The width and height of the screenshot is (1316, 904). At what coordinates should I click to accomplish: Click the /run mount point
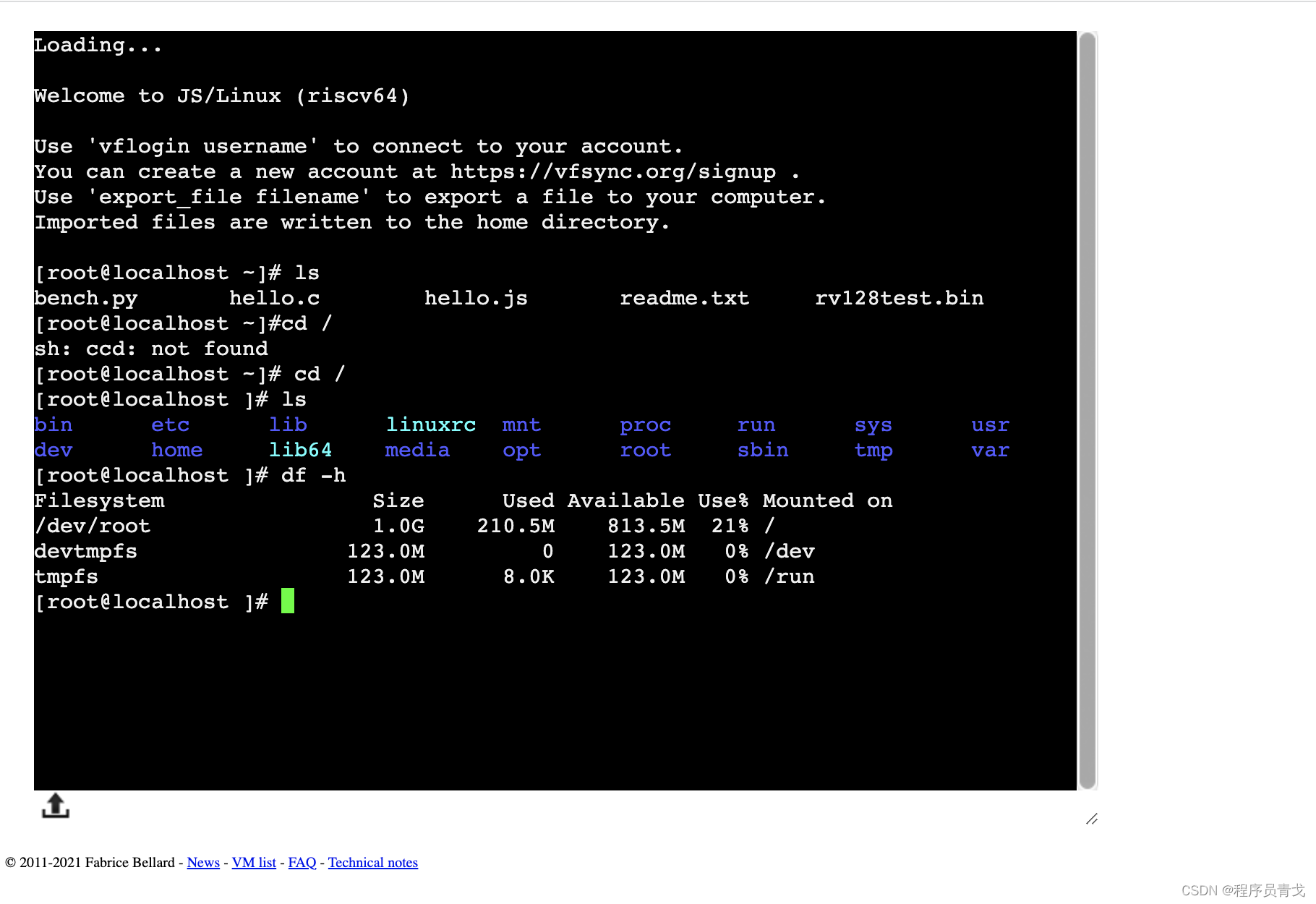(x=789, y=576)
